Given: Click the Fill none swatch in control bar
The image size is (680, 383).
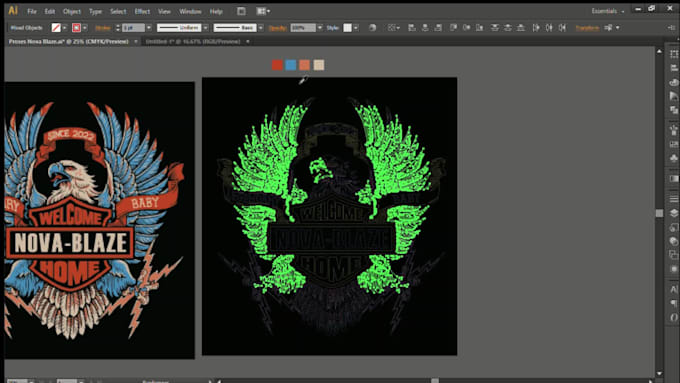Looking at the screenshot, I should point(56,28).
